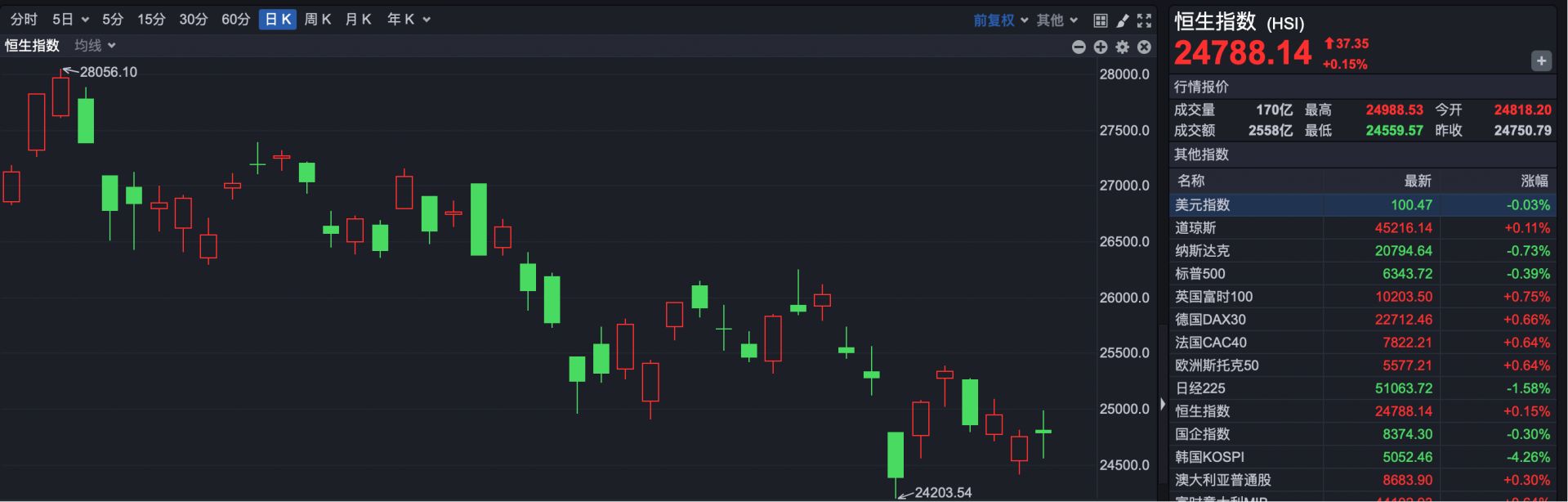The height and width of the screenshot is (502, 1568).
Task: Collapse the right panel with side arrow
Action: point(1163,404)
